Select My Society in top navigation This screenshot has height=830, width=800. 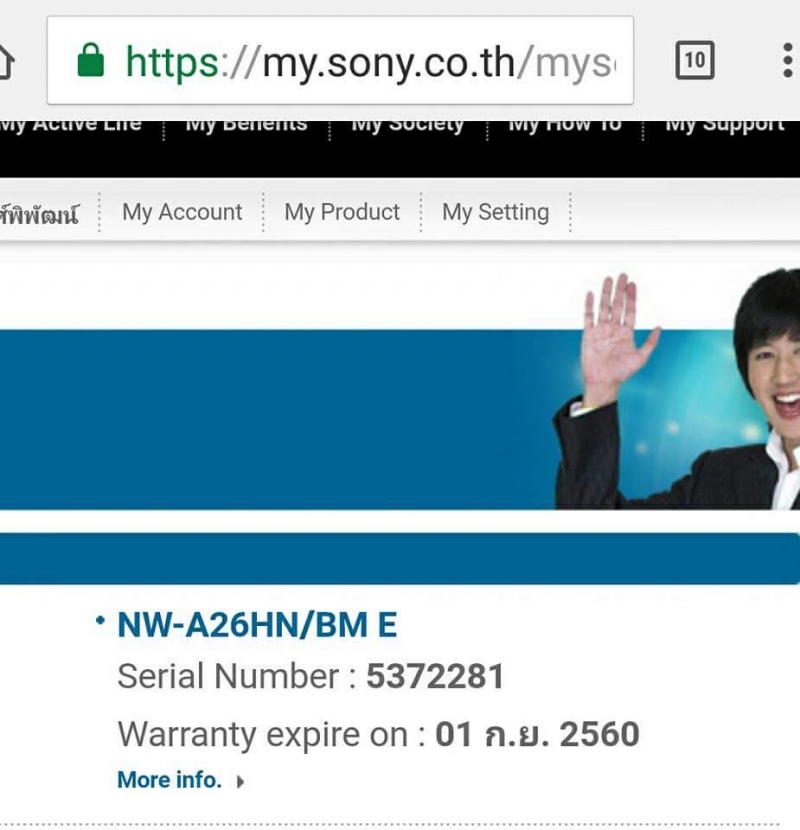point(407,126)
